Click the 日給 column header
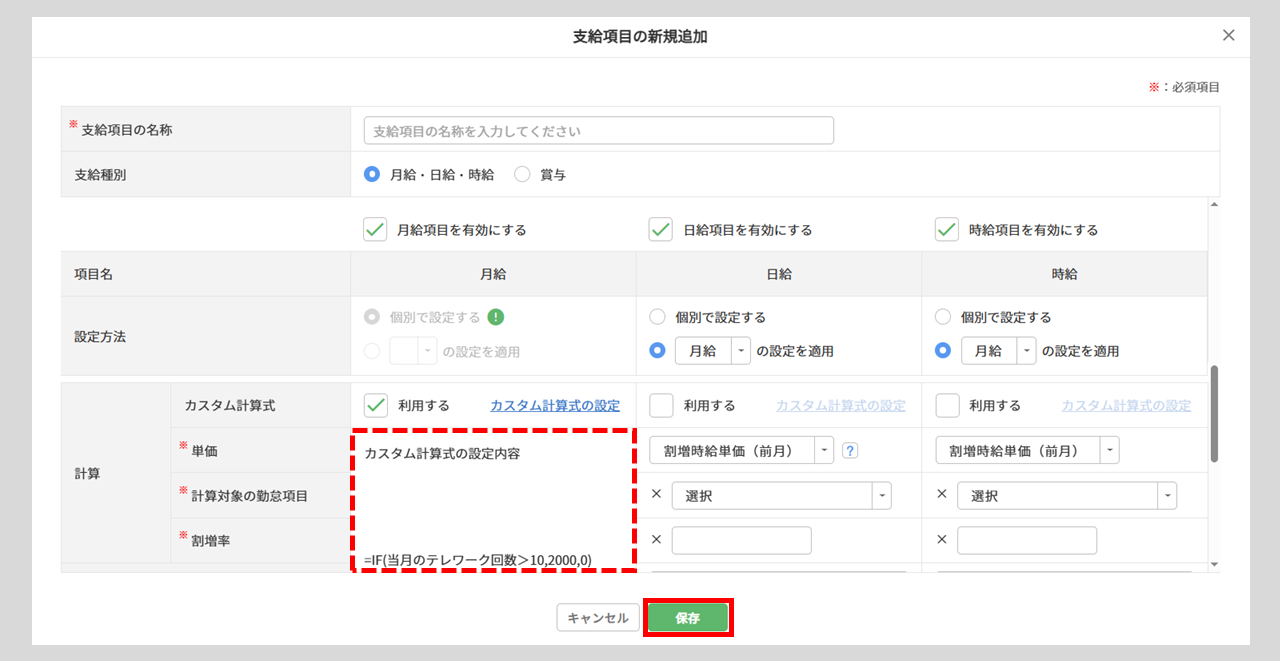This screenshot has width=1280, height=661. tap(779, 273)
